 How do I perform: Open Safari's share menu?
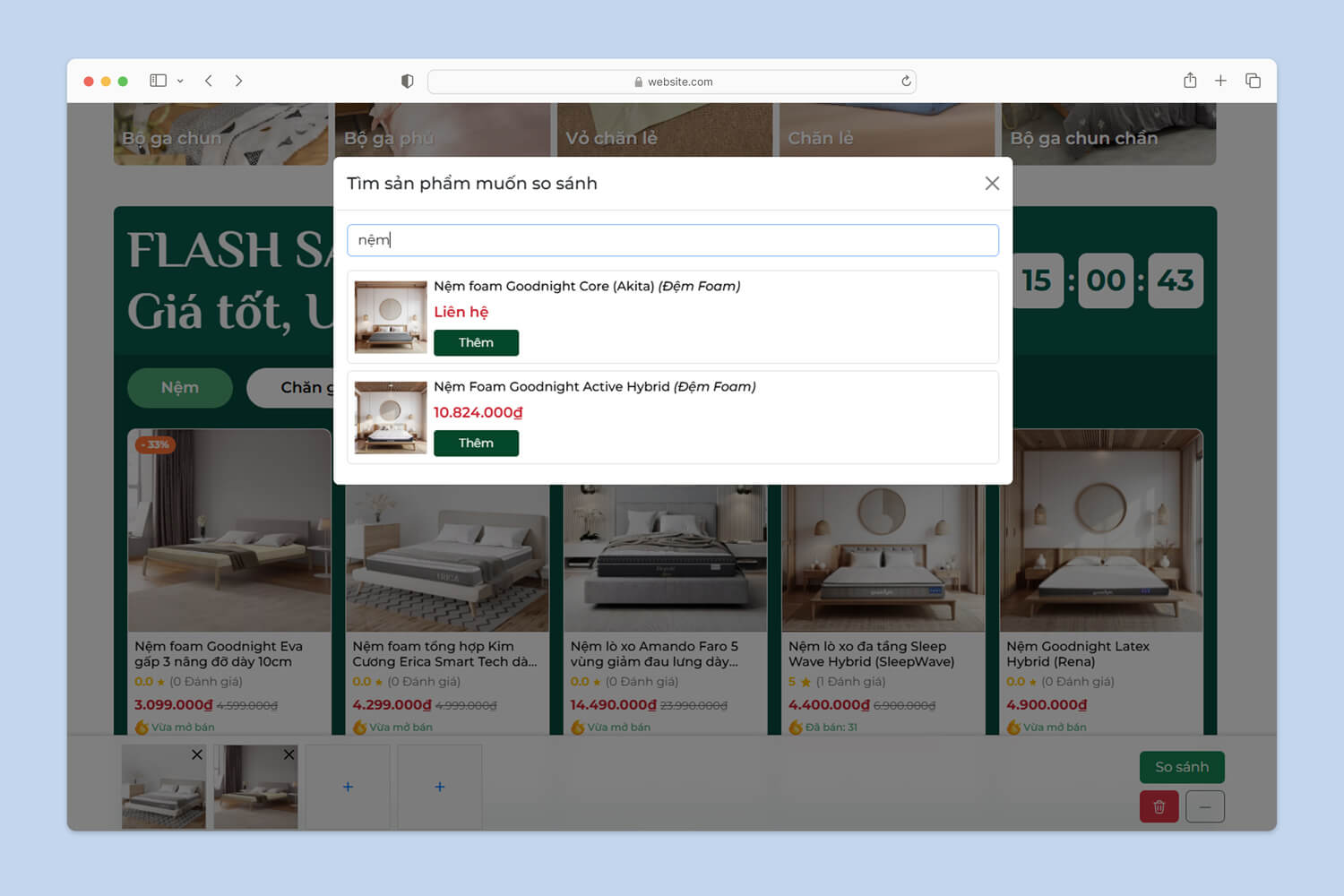point(1190,81)
